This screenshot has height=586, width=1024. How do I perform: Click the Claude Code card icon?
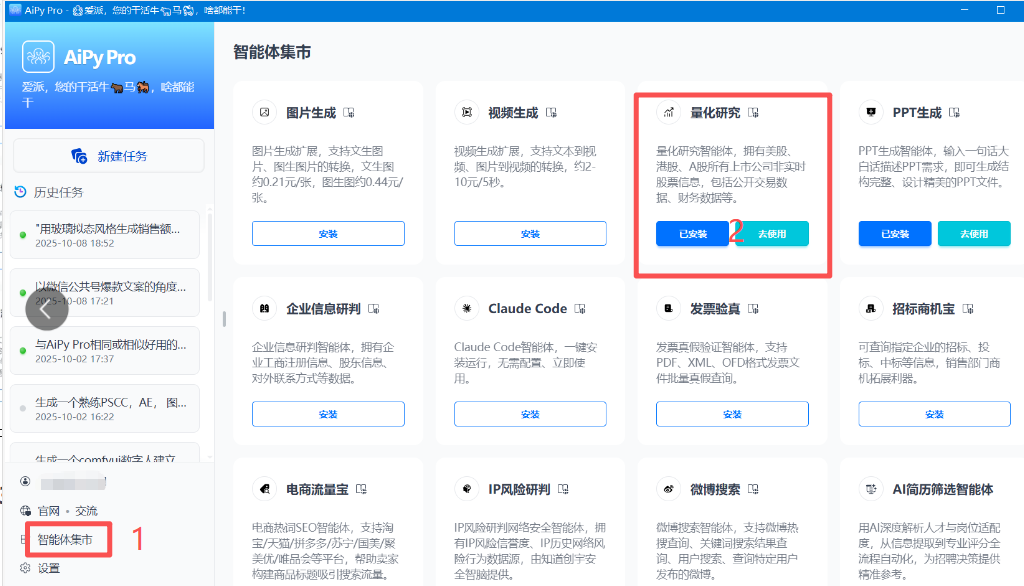coord(467,308)
